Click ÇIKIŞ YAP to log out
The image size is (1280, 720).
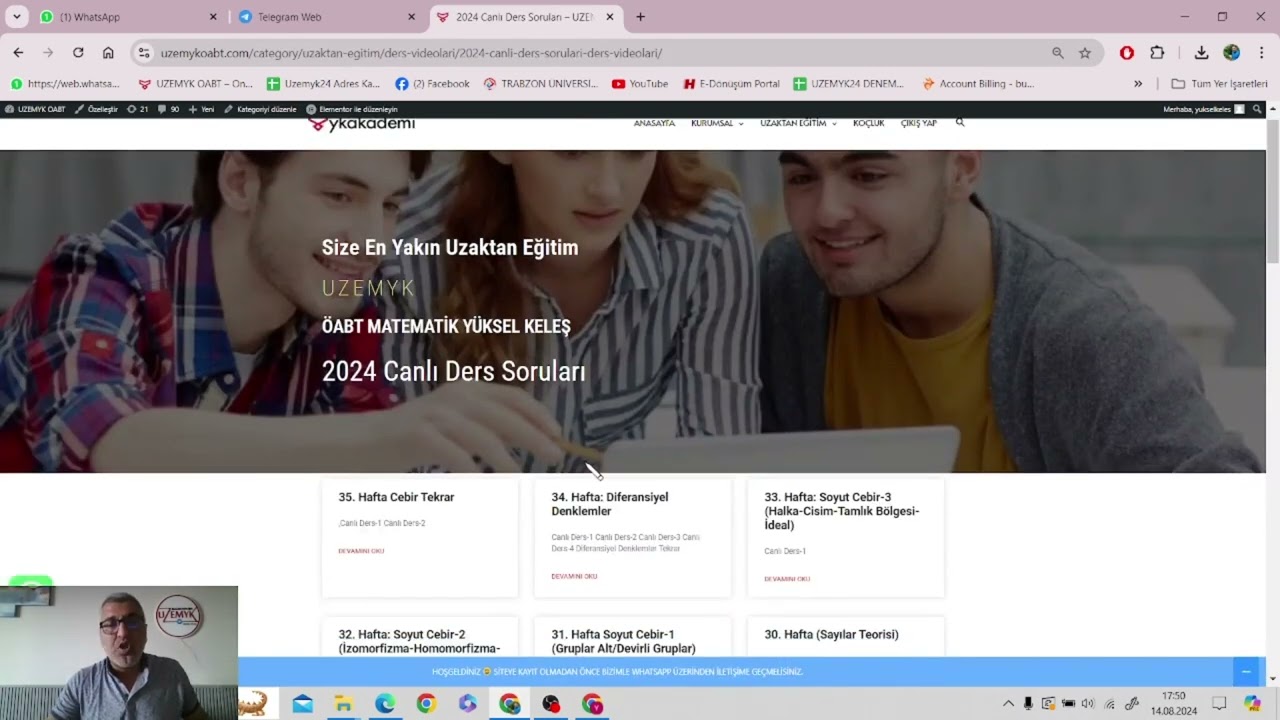point(918,123)
